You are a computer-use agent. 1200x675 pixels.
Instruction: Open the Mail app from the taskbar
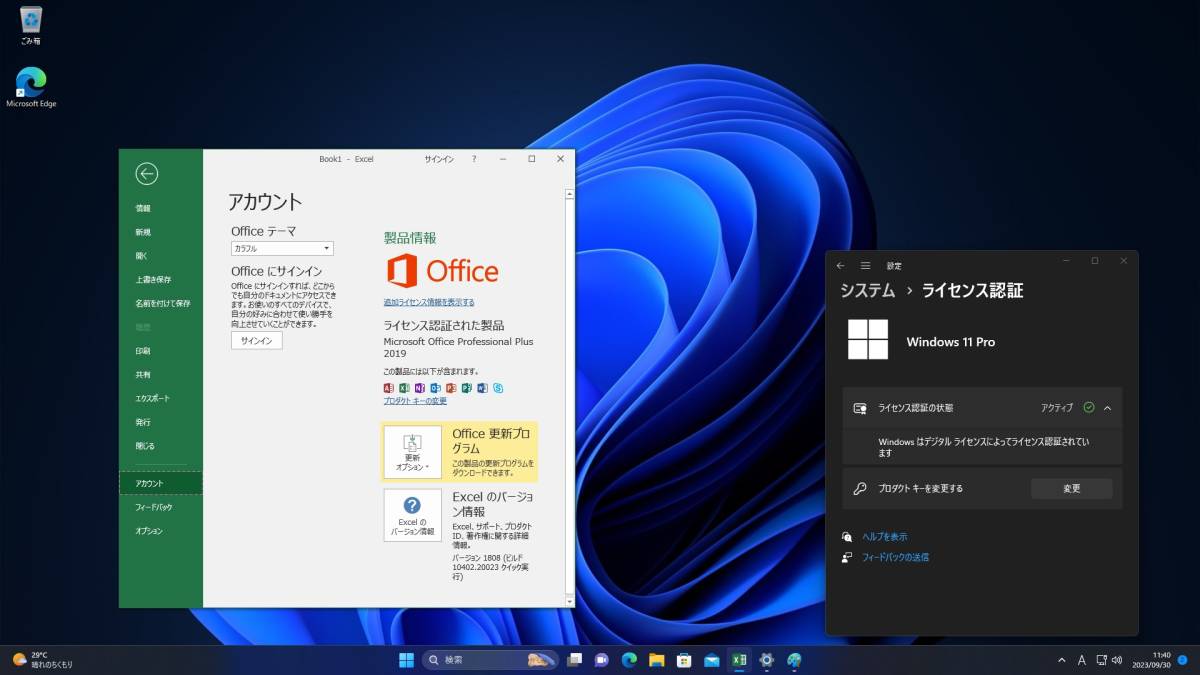pyautogui.click(x=712, y=660)
